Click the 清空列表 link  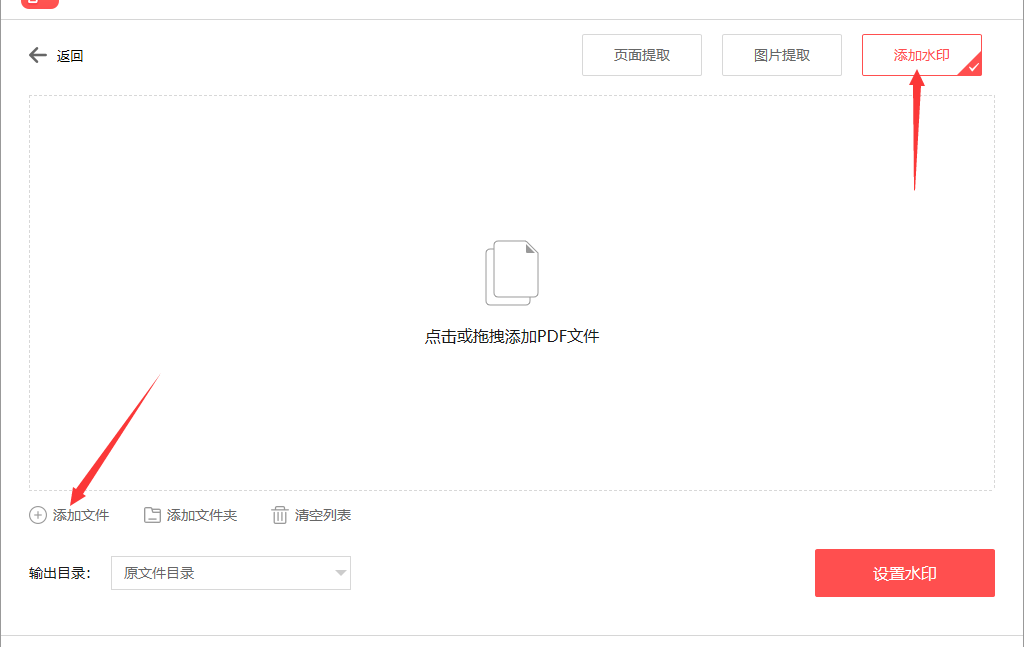click(323, 515)
